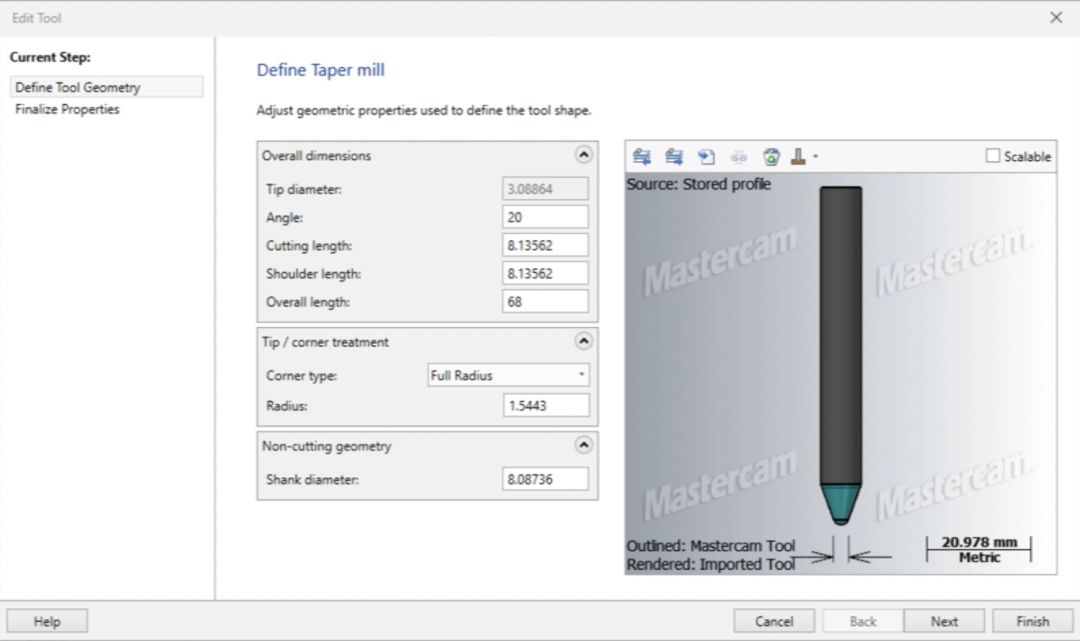Click the second import geometry icon in preview toolbar
The height and width of the screenshot is (641, 1080).
pos(674,157)
